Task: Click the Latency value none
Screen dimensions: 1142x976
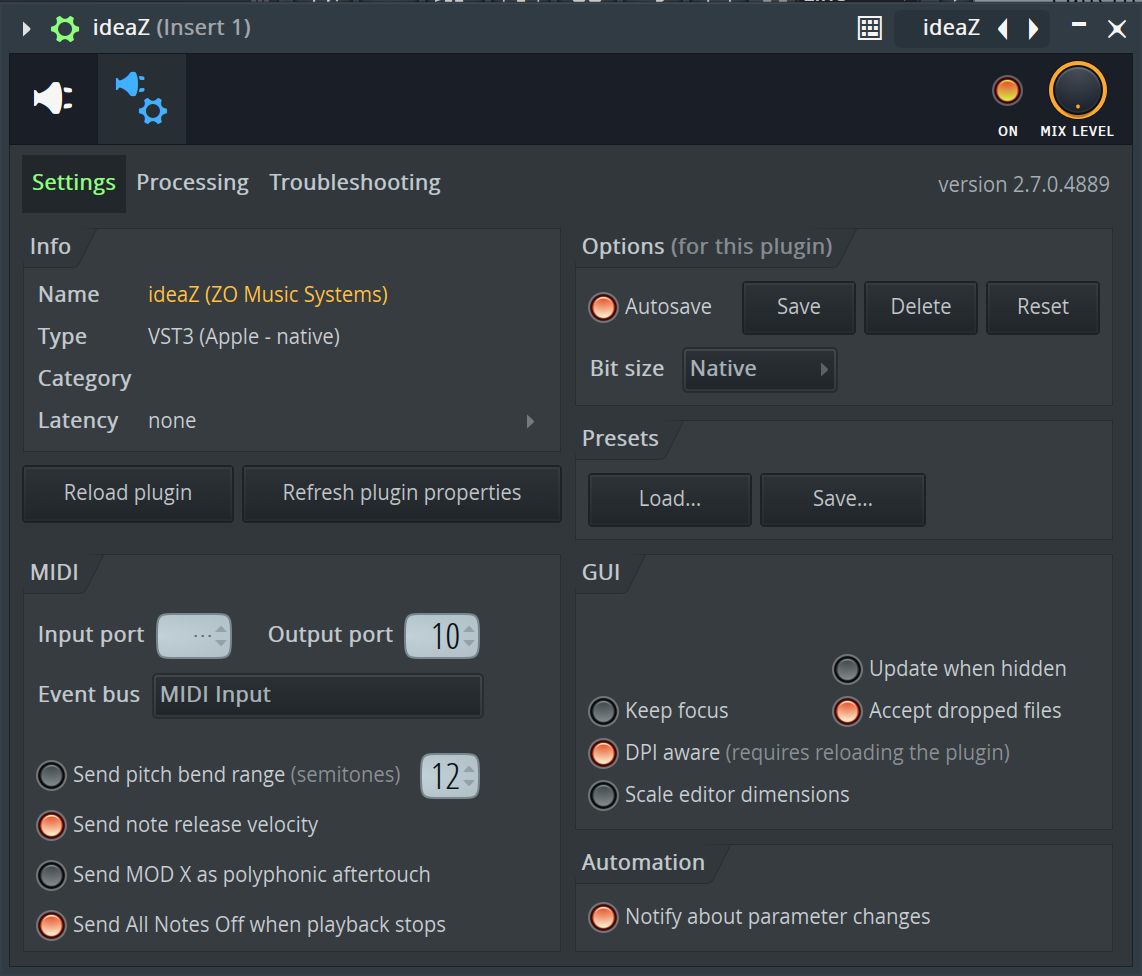Action: point(172,421)
